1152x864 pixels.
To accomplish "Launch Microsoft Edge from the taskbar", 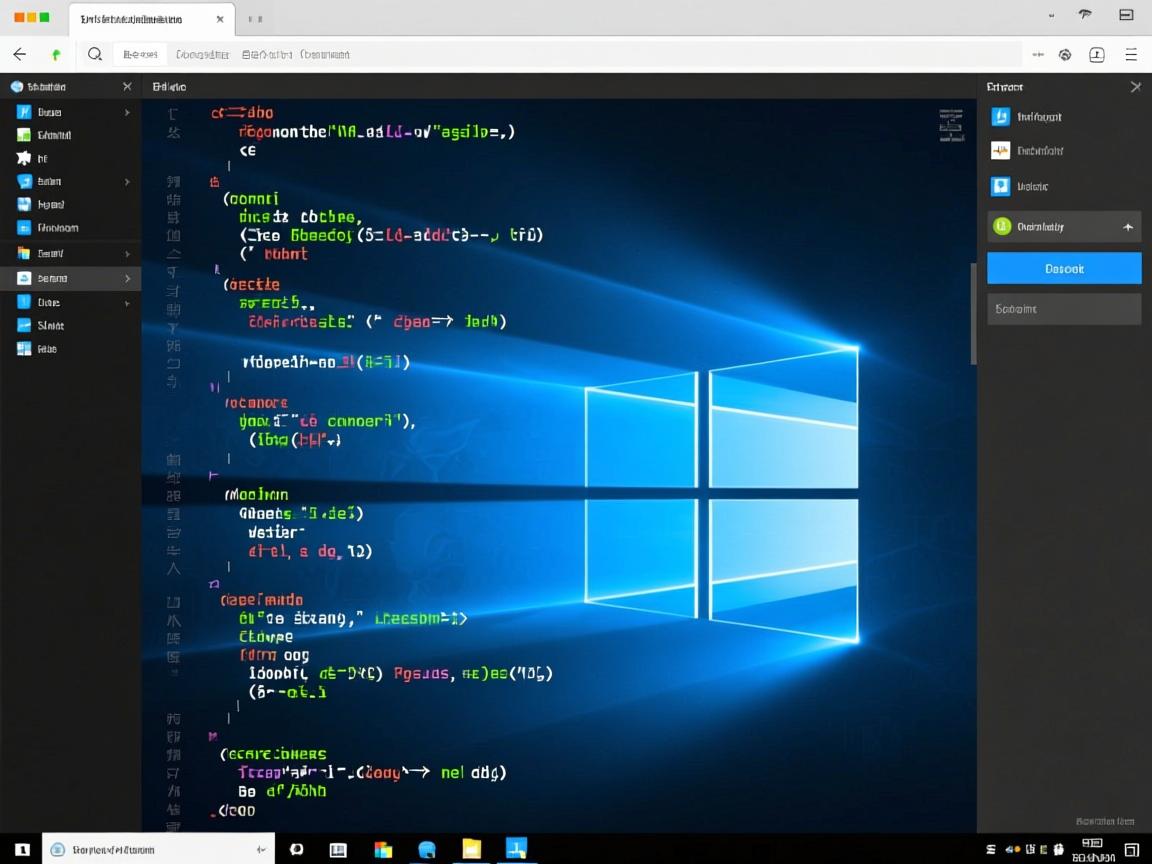I will tap(427, 848).
